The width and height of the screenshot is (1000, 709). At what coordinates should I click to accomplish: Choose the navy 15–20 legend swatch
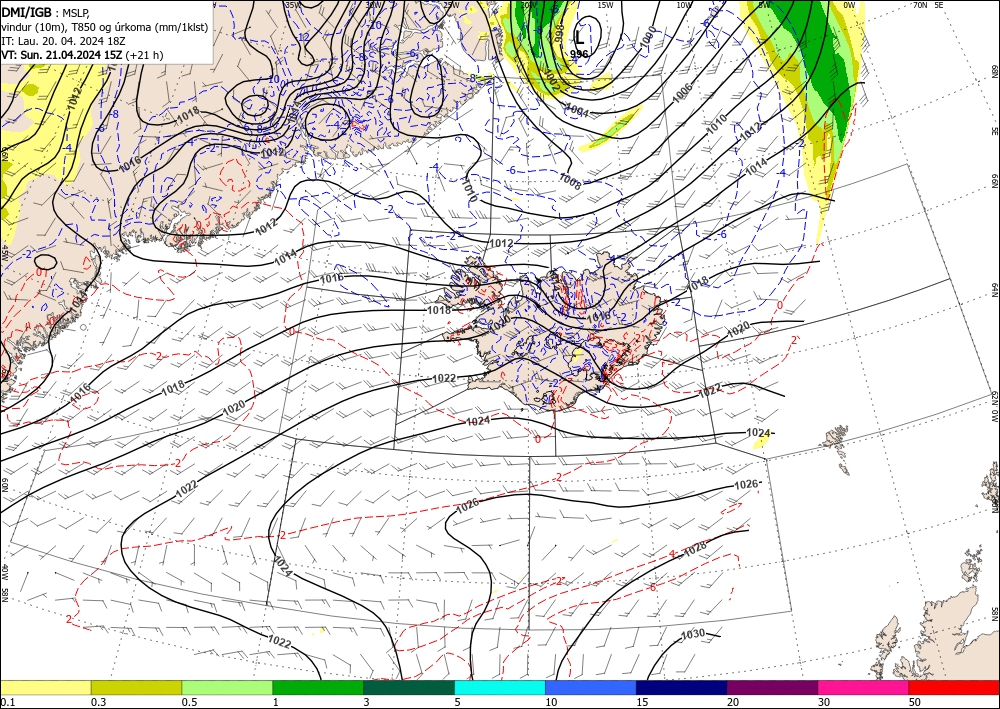coord(682,687)
